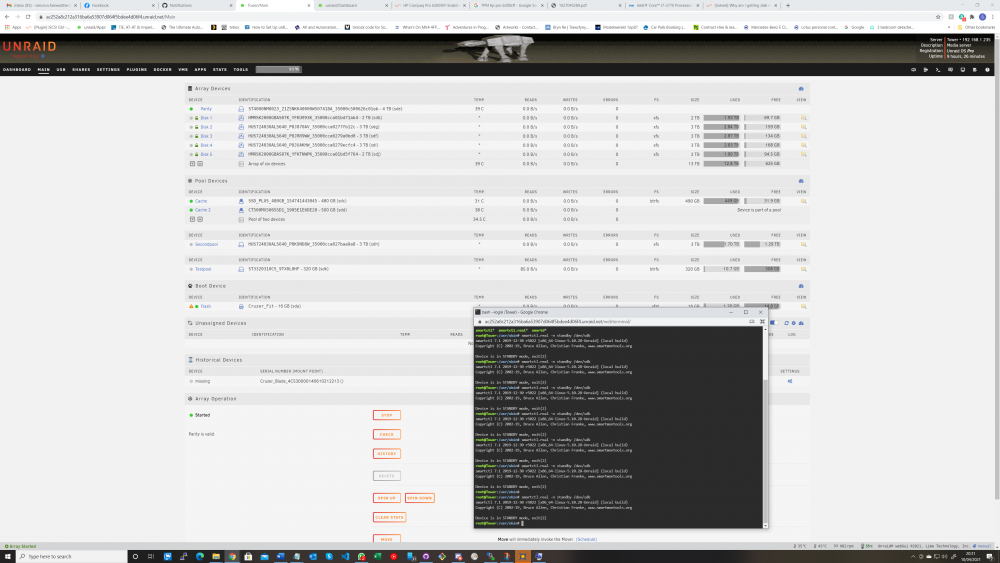Refresh the Unassigned Devices list

click(786, 323)
